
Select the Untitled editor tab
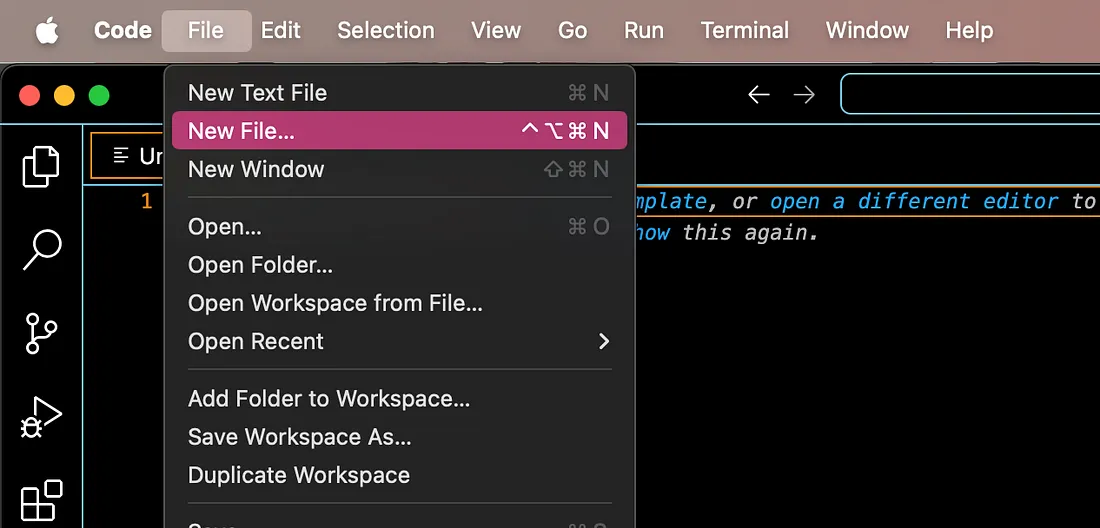[128, 156]
